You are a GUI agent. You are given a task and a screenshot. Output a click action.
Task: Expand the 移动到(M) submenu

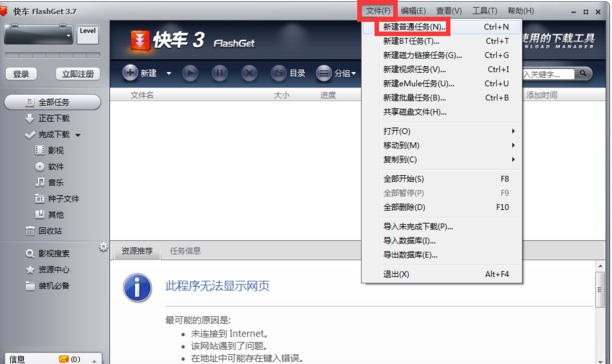[442, 146]
